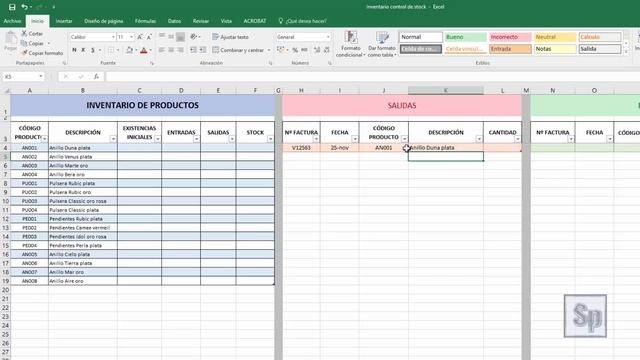640x360 pixels.
Task: Apply the Notas cell style
Action: (555, 49)
